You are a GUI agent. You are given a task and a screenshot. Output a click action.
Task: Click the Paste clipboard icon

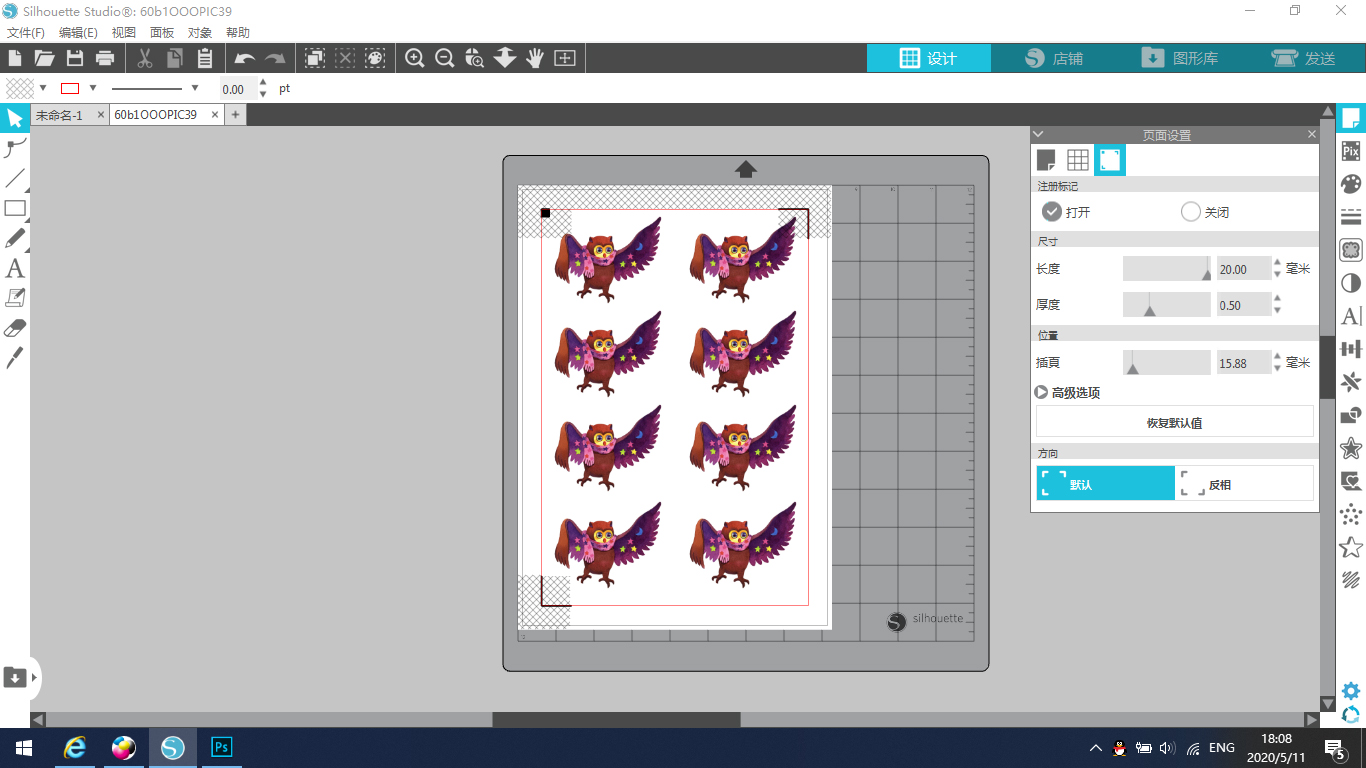coord(205,58)
